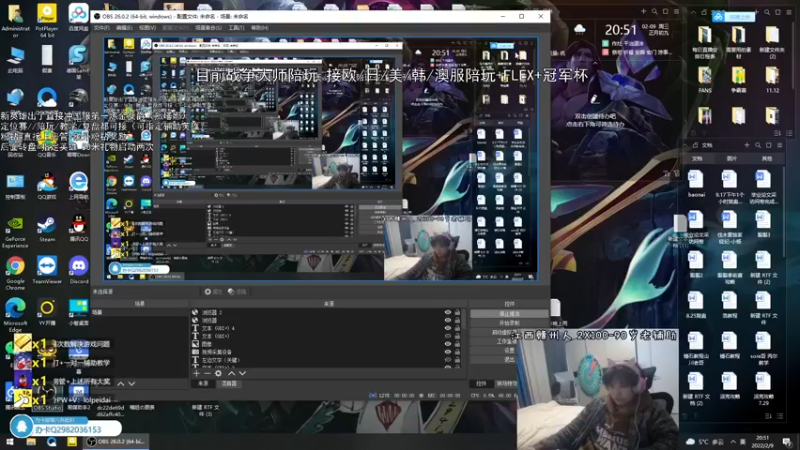Image resolution: width=800 pixels, height=450 pixels.
Task: Remove selected source with the minus icon
Action: (207, 373)
